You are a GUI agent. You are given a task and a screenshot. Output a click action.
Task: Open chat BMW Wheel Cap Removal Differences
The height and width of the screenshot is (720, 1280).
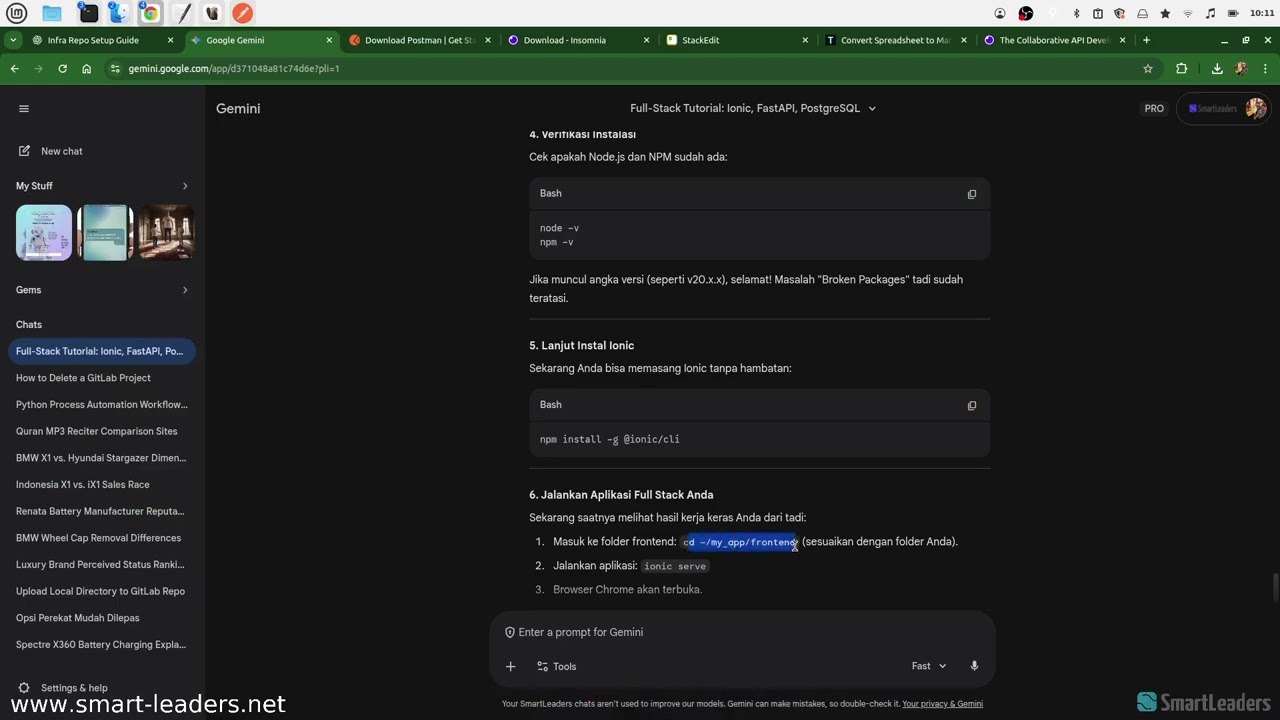click(100, 538)
